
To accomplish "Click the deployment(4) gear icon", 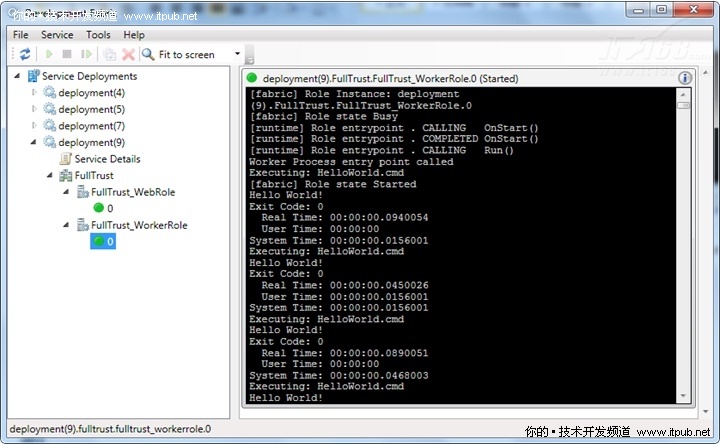I will click(x=50, y=92).
